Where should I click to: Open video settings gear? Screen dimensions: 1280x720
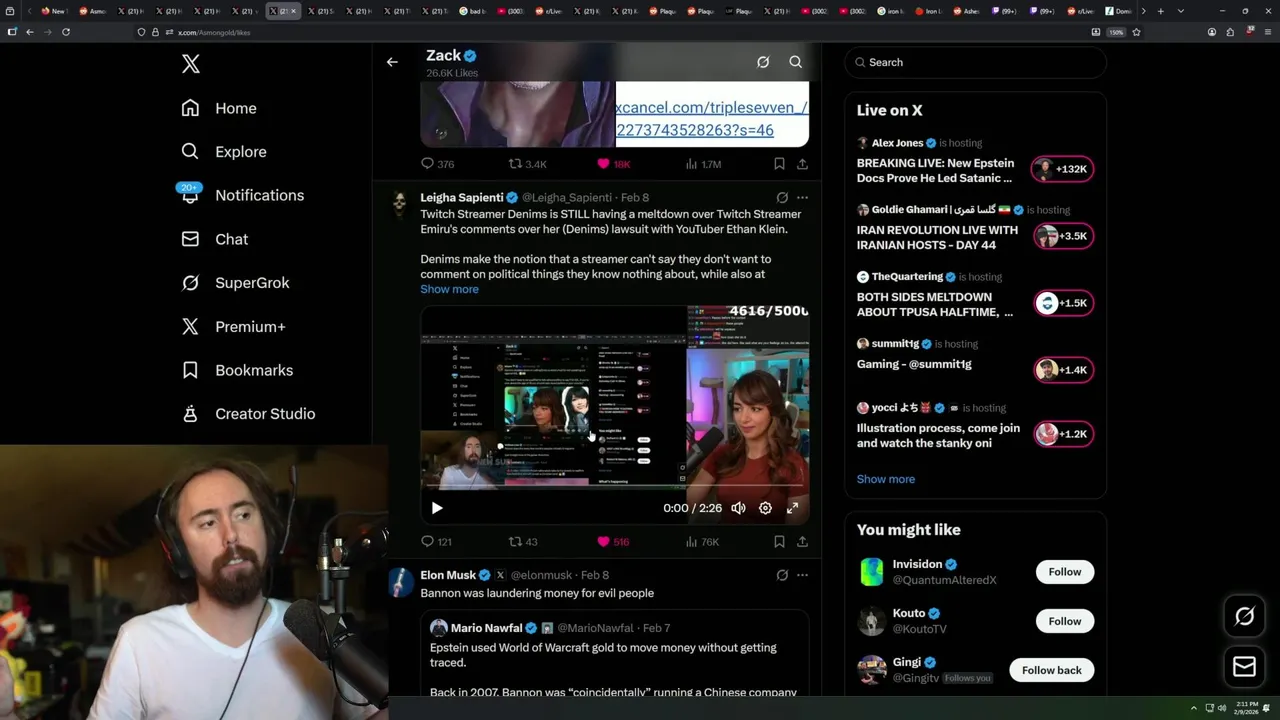tap(765, 508)
